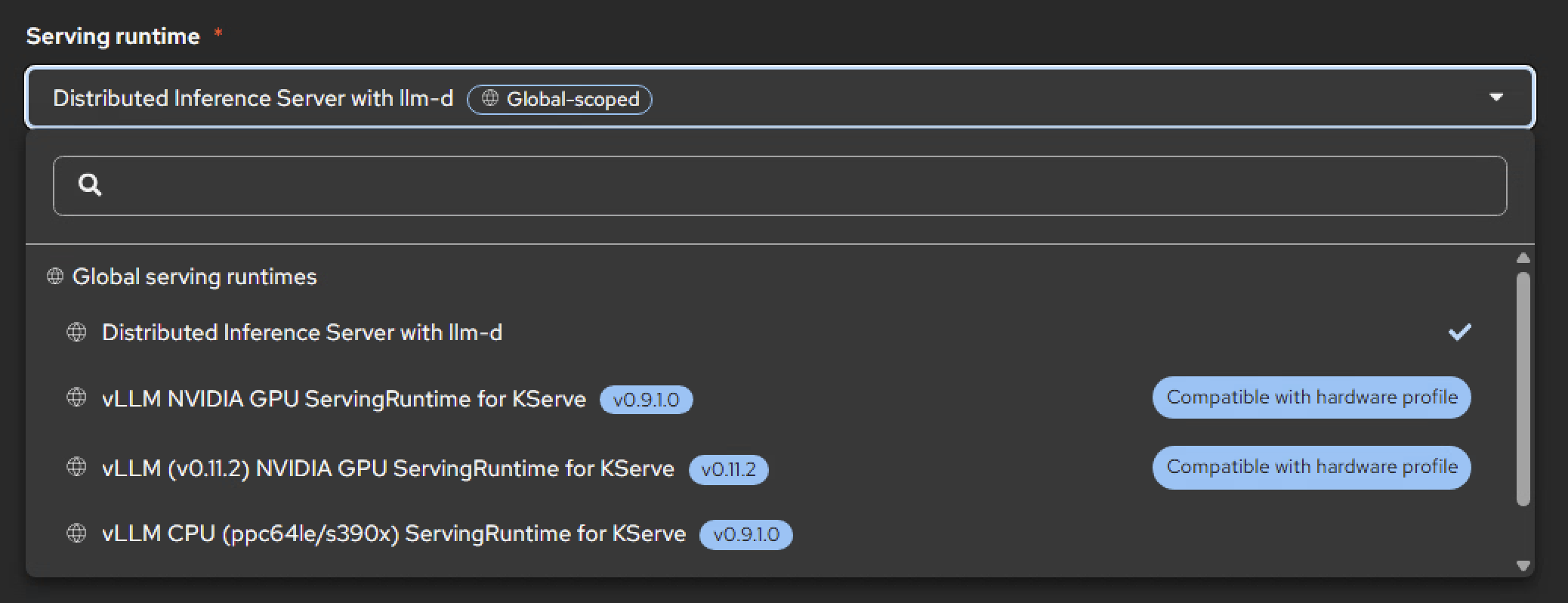Click scrollbar up arrow in runtime list
1568x603 pixels.
point(1523,258)
